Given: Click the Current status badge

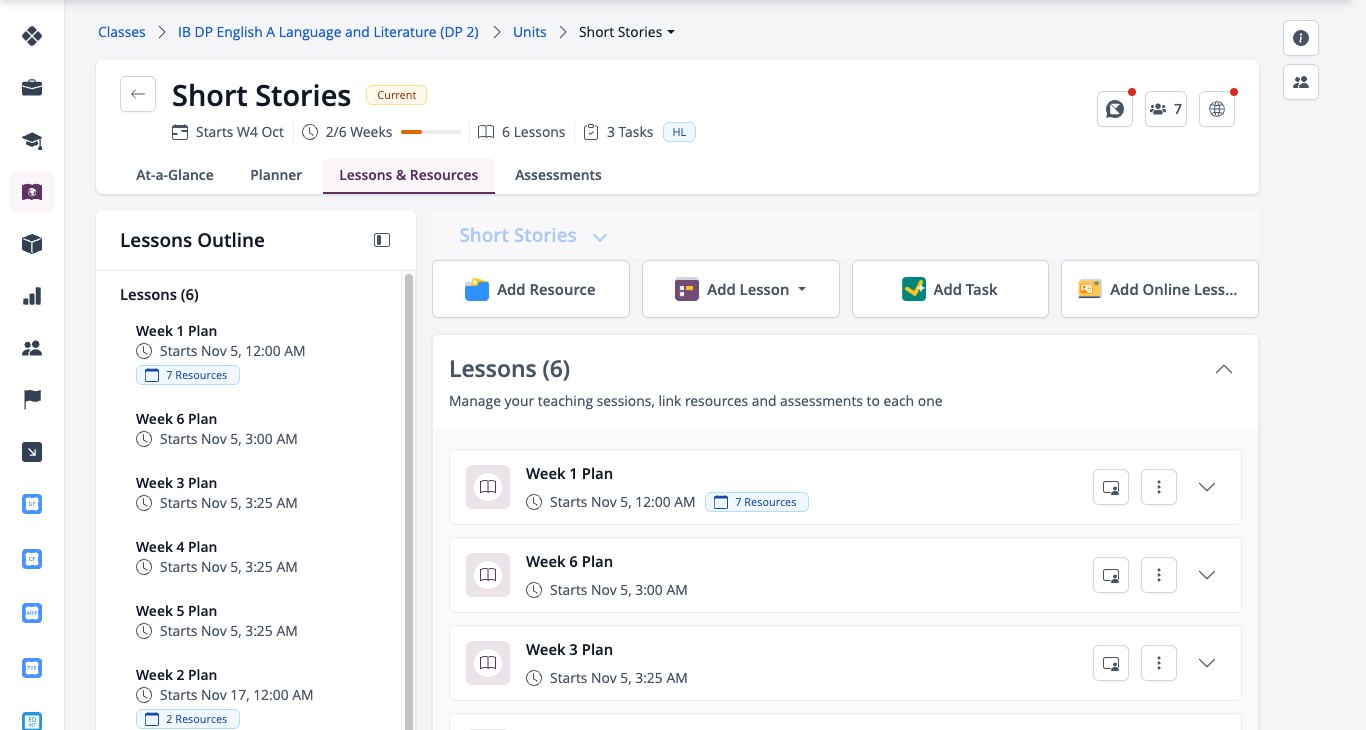Looking at the screenshot, I should pos(397,95).
